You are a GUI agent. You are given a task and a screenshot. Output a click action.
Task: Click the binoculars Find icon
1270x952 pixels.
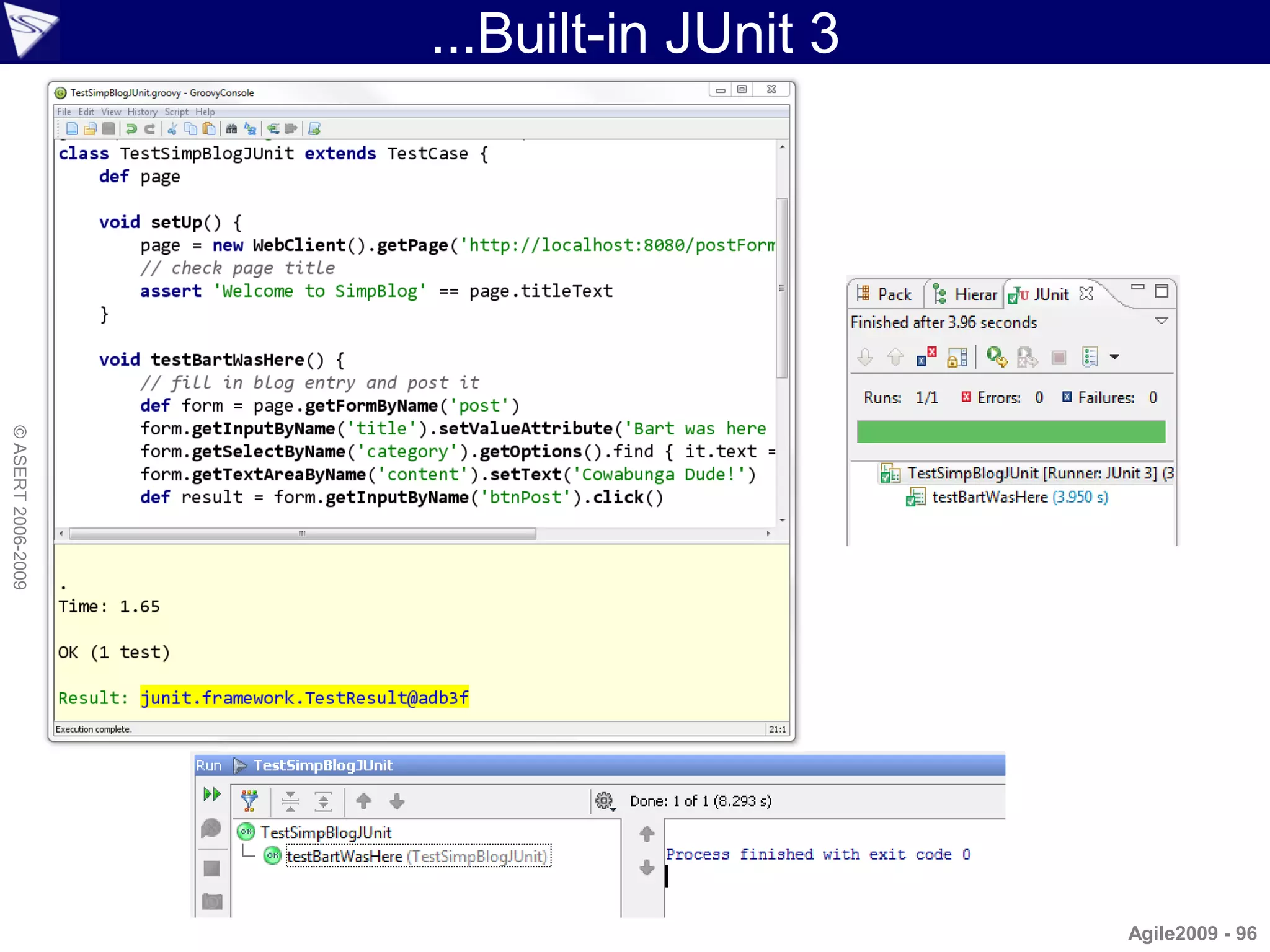231,129
